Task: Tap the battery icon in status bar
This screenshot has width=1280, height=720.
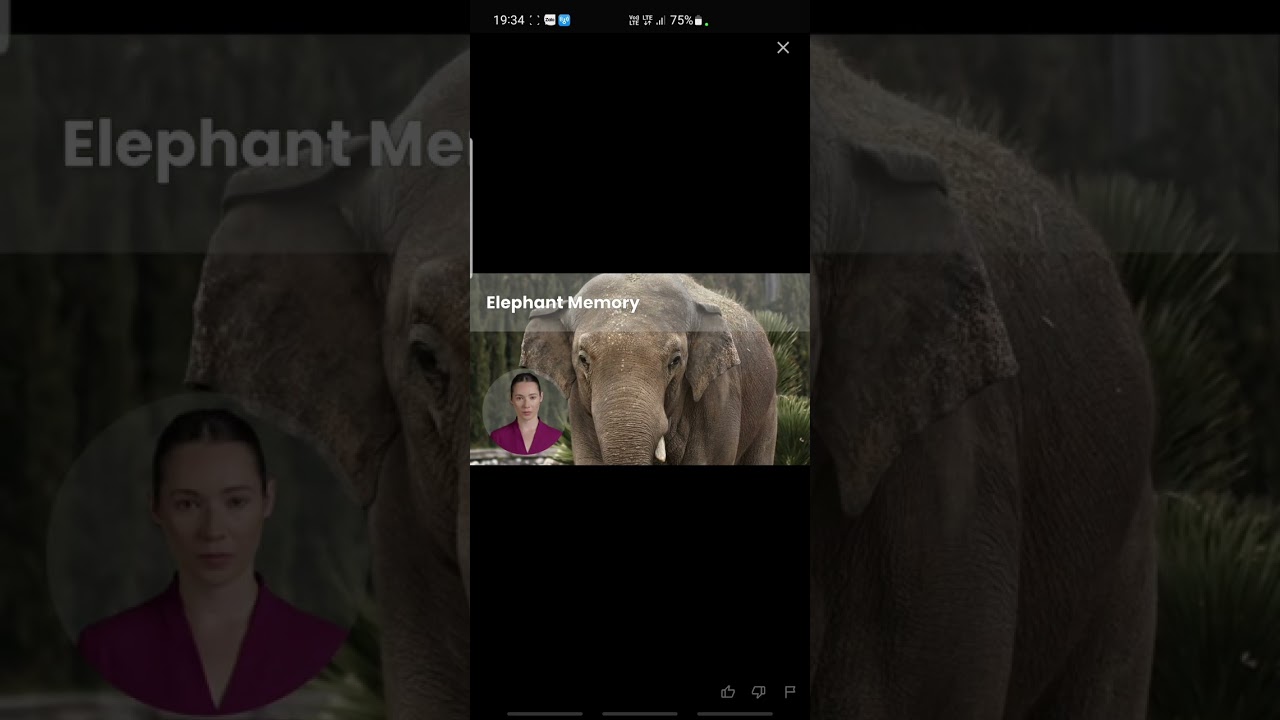Action: coord(699,20)
